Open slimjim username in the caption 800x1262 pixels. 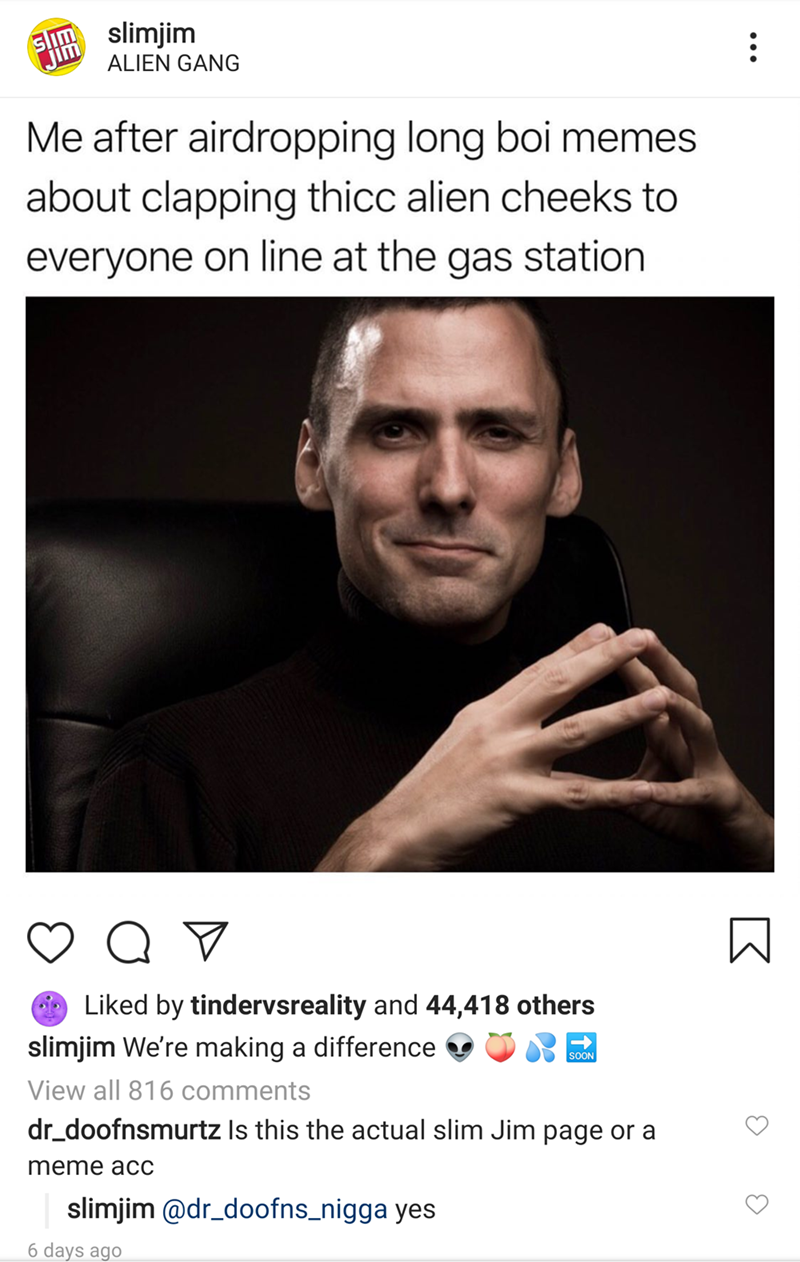(74, 1048)
